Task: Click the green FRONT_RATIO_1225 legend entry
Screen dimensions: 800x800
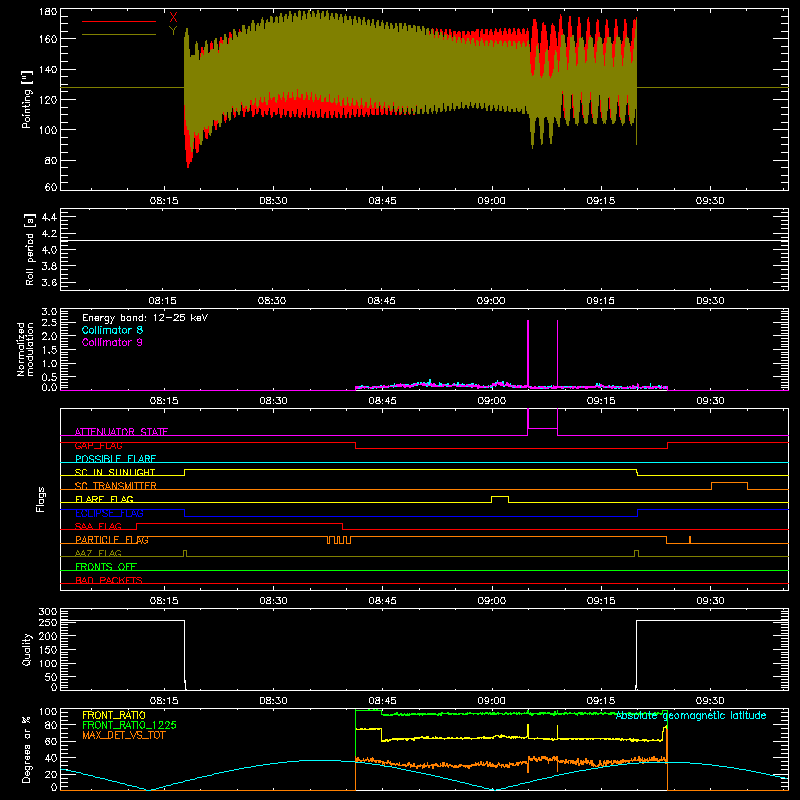Action: point(129,725)
